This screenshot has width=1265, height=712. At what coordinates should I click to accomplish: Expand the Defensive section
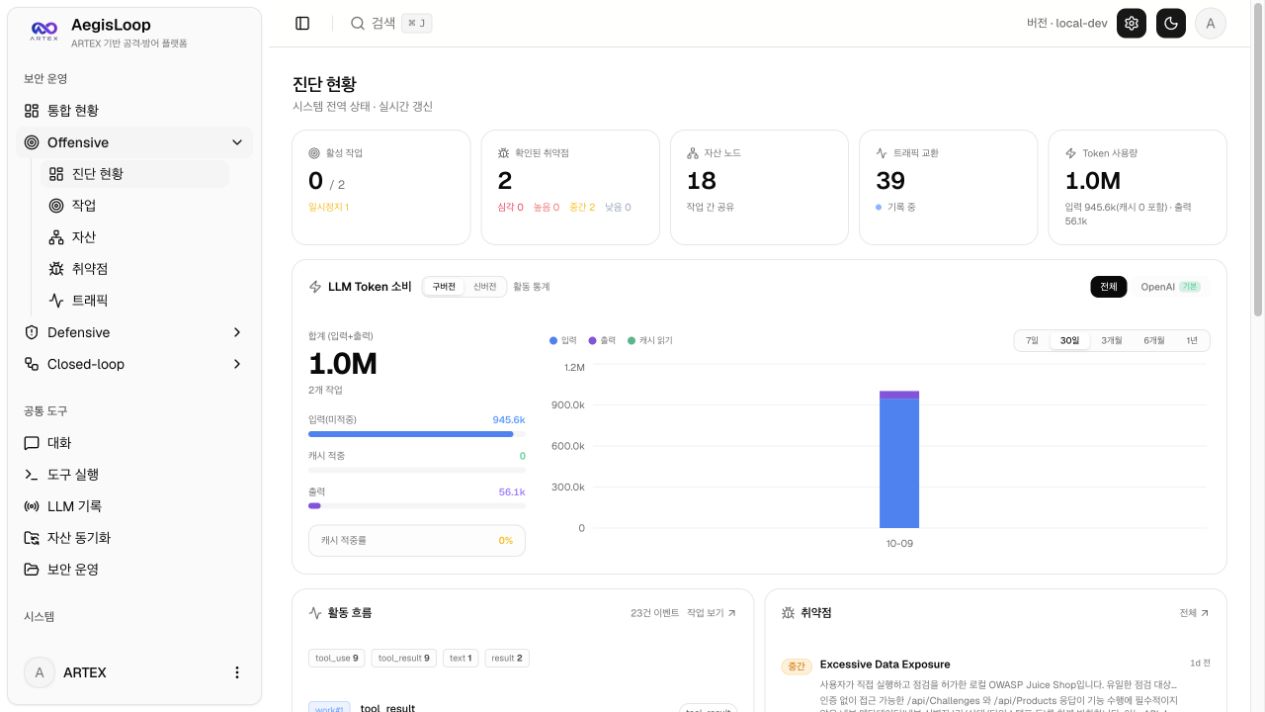(237, 332)
